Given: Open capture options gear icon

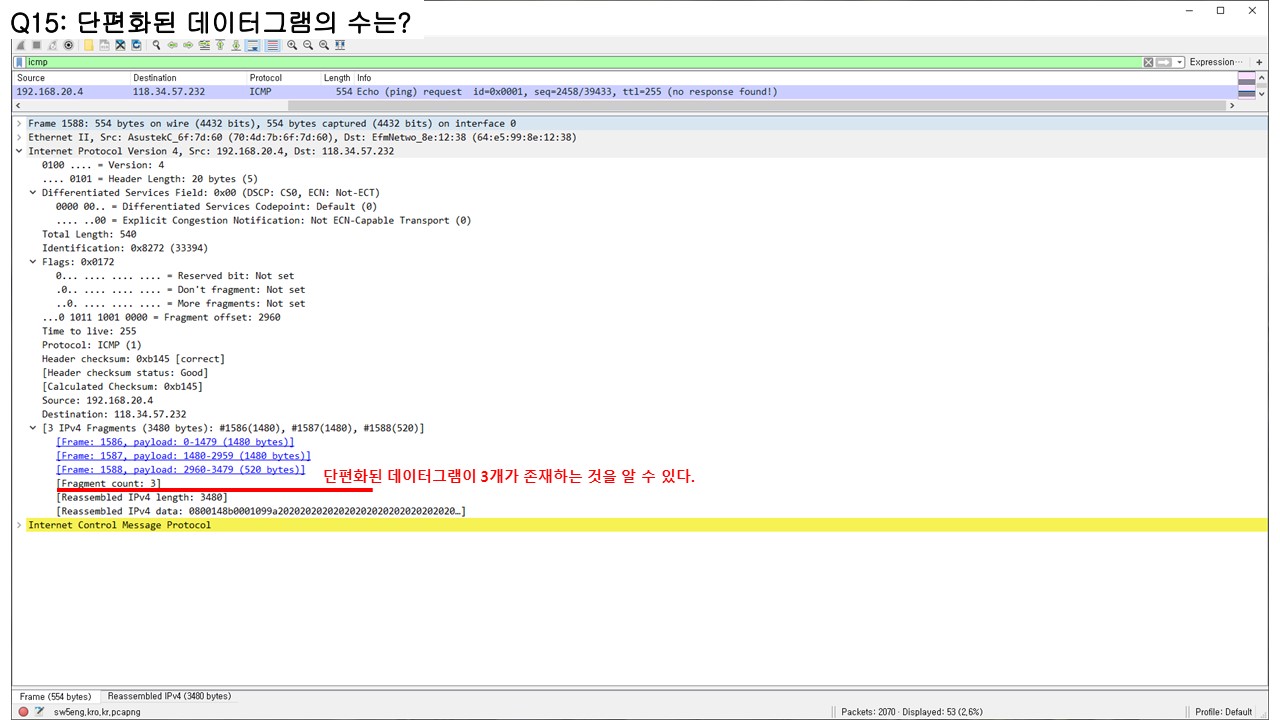Looking at the screenshot, I should pos(68,45).
